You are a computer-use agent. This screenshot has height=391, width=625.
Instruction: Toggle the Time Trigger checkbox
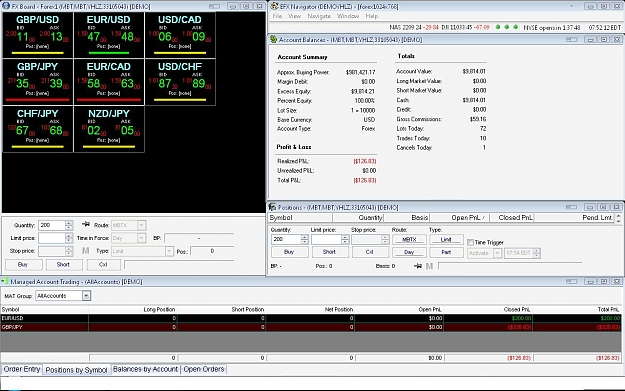470,242
